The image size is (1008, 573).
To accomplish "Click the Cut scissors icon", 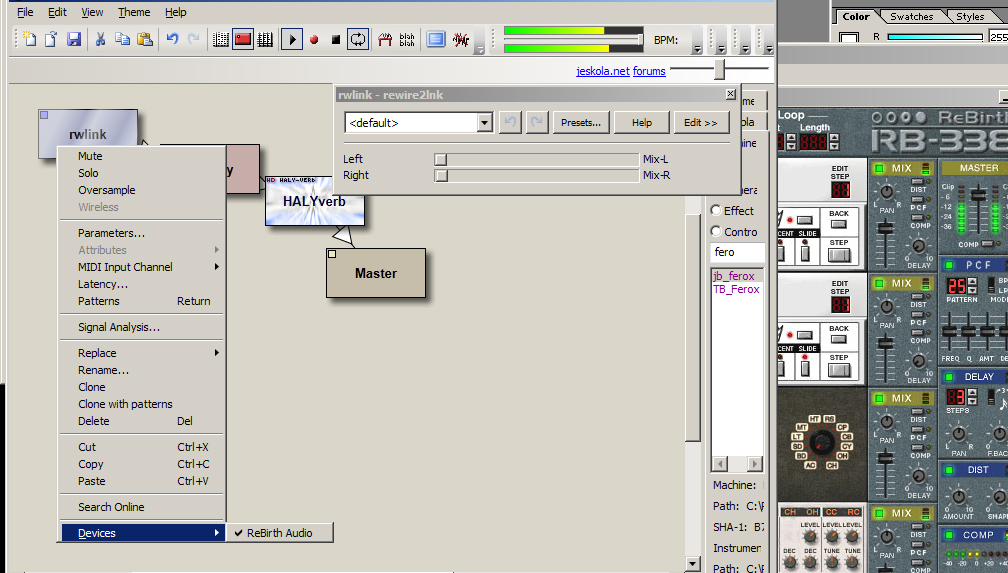I will (x=100, y=40).
